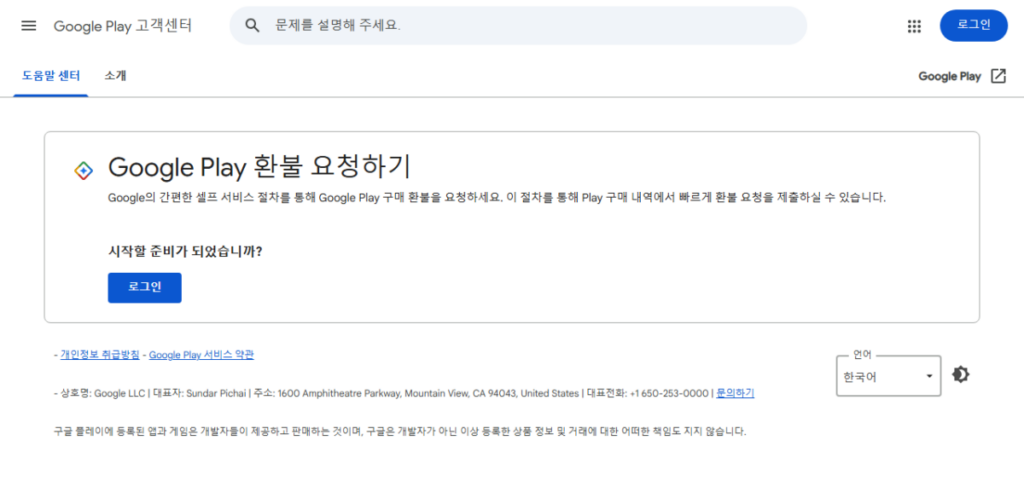Open the Google Play text link
1024x481 pixels.
pyautogui.click(x=950, y=76)
